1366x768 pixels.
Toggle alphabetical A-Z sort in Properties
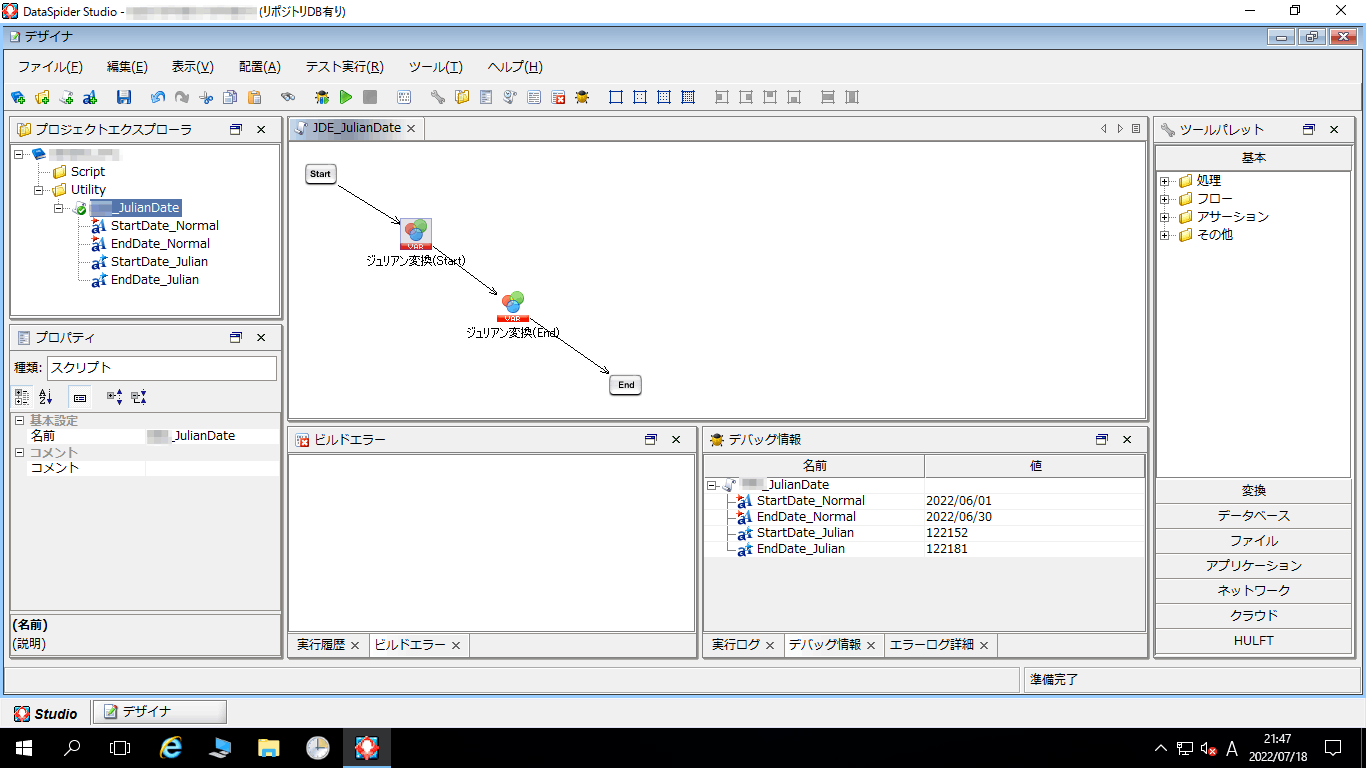46,397
